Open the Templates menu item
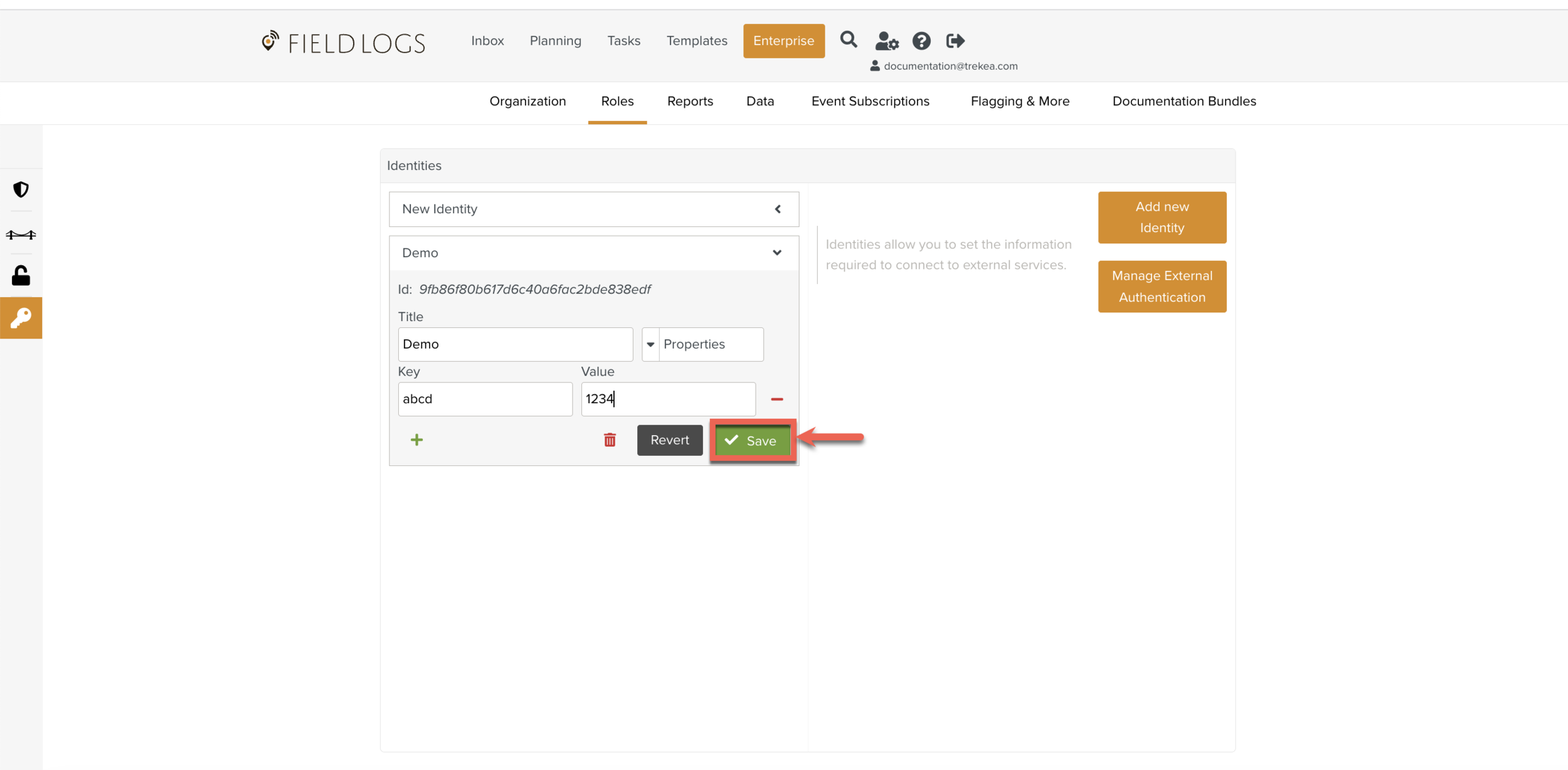Screen dimensions: 1568x770 coord(696,41)
